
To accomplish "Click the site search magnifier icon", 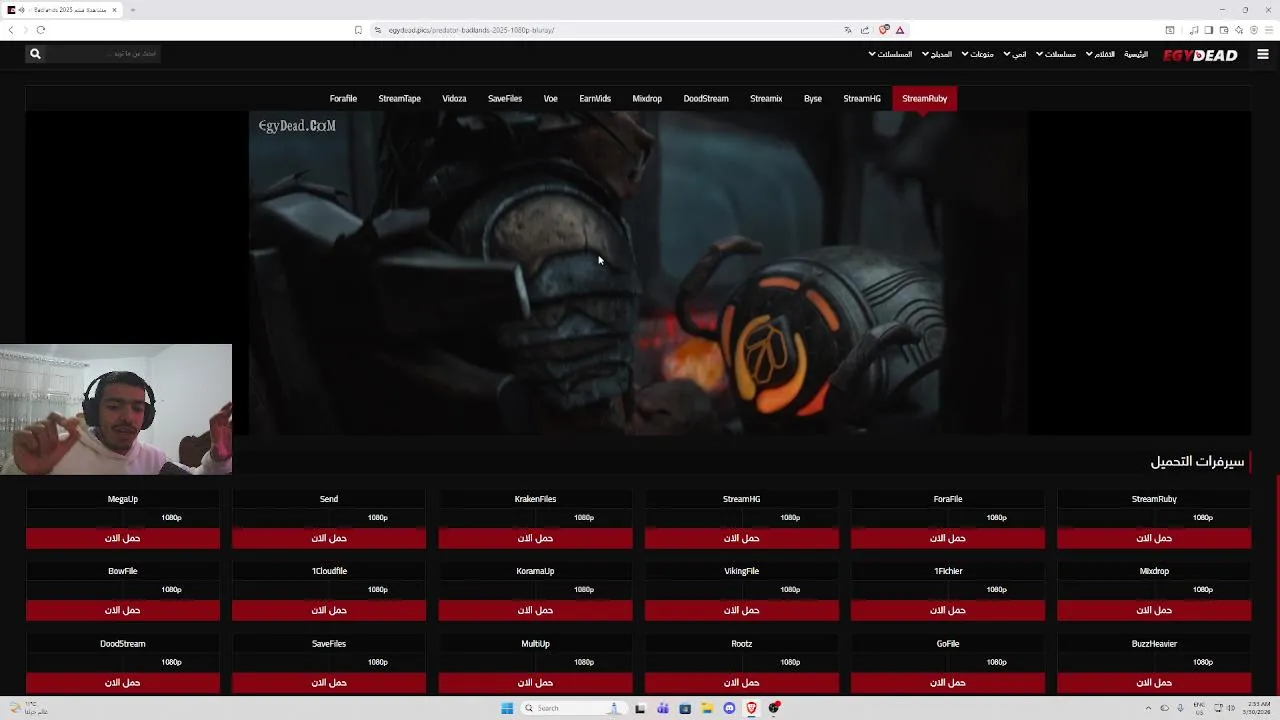I will pos(35,54).
